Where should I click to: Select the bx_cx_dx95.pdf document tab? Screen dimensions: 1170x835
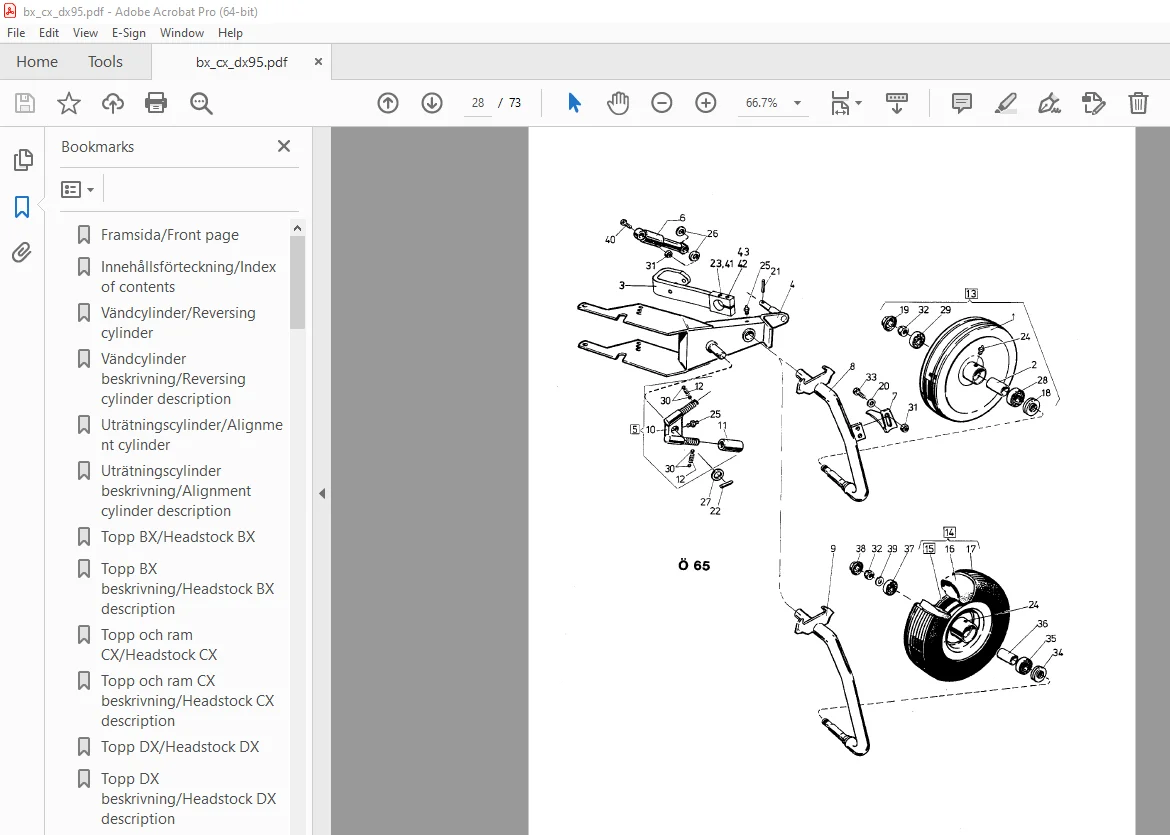click(241, 63)
